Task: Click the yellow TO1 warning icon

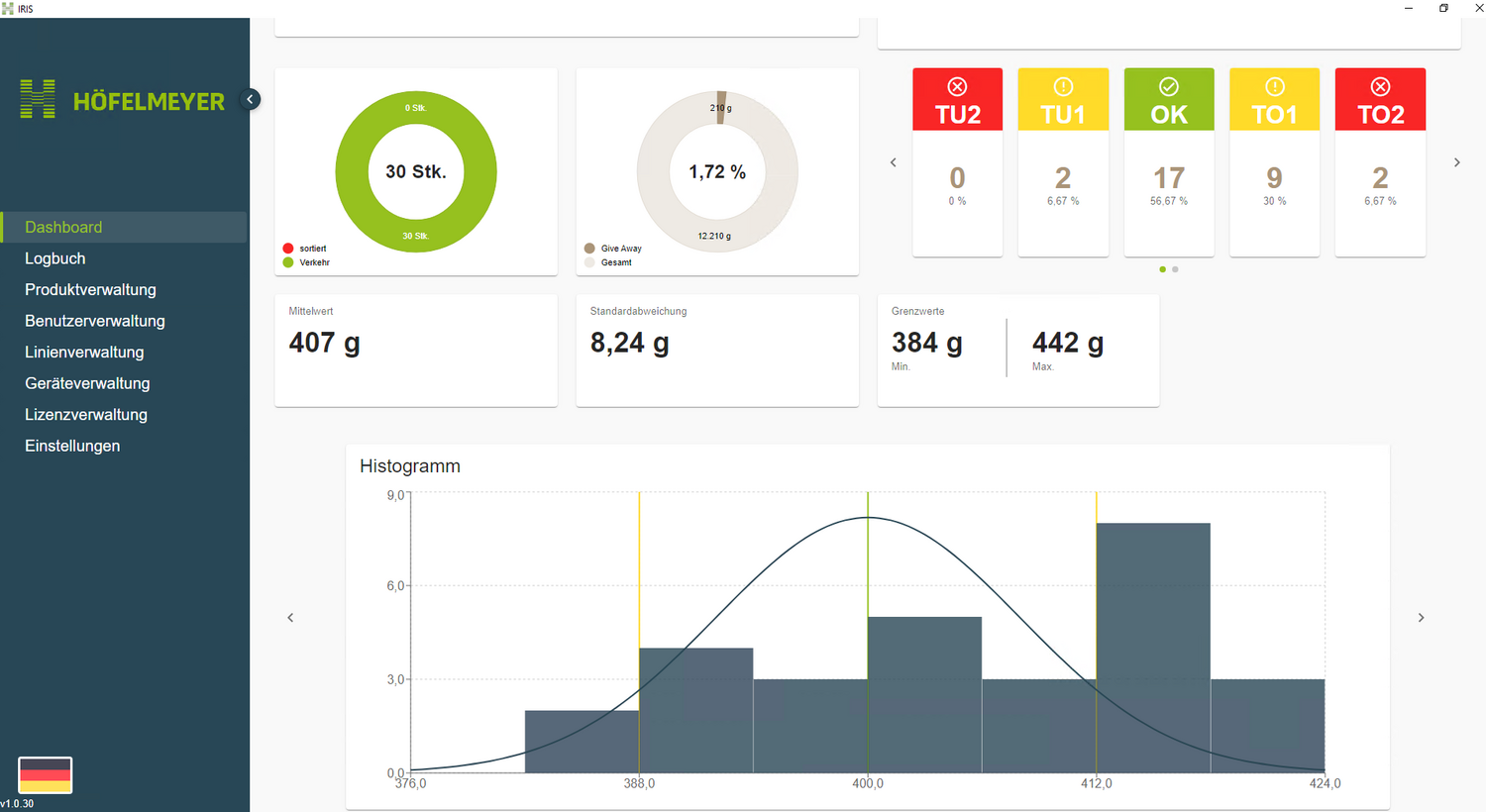Action: click(x=1274, y=87)
